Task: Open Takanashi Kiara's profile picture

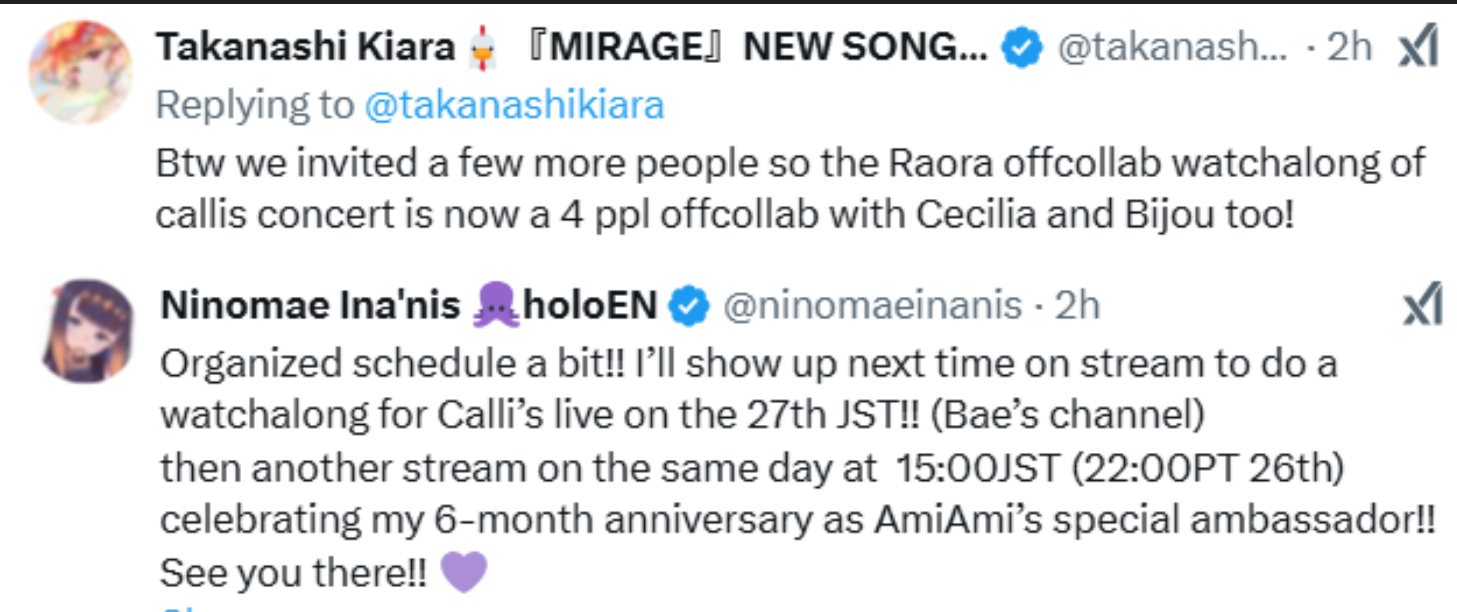Action: click(x=81, y=72)
